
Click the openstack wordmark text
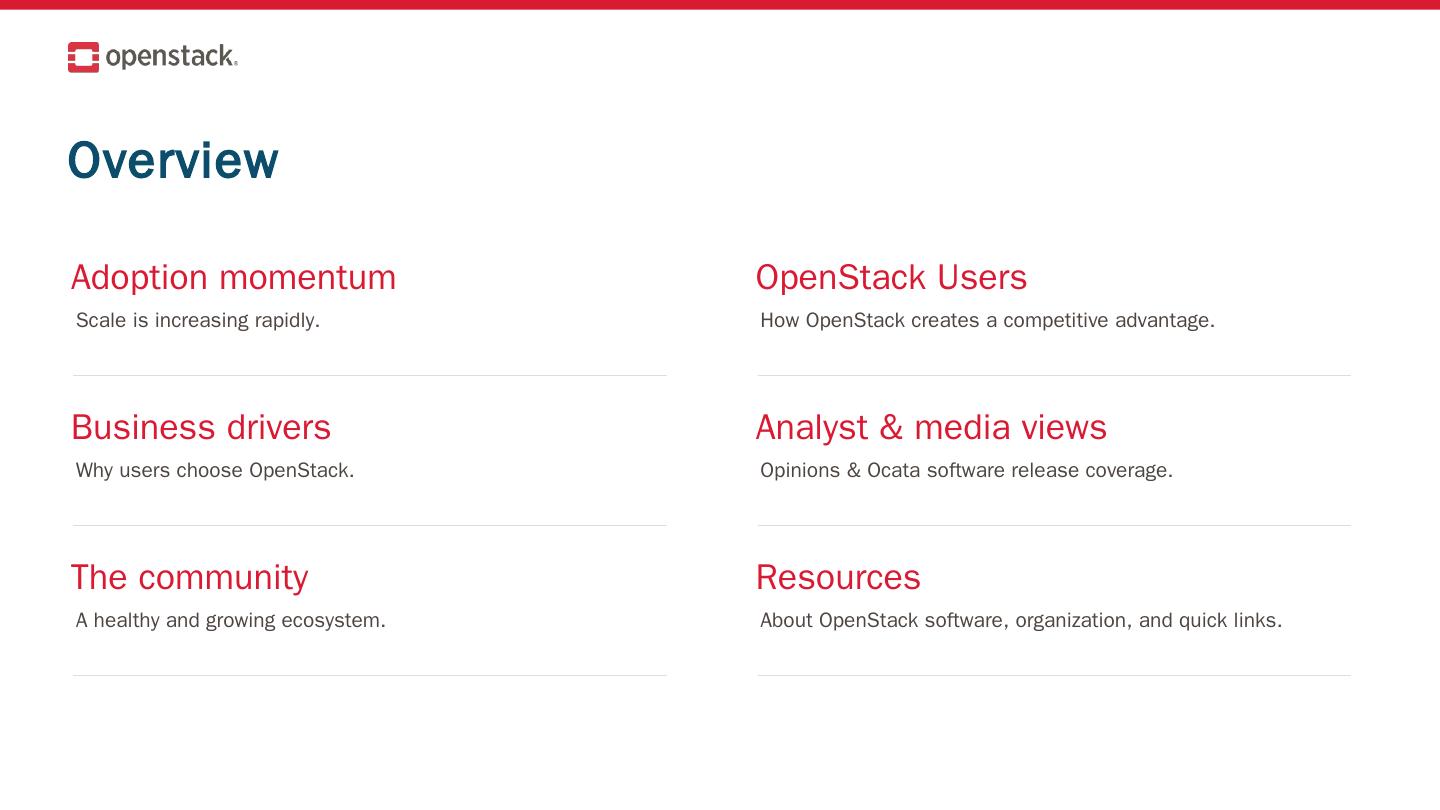point(172,57)
